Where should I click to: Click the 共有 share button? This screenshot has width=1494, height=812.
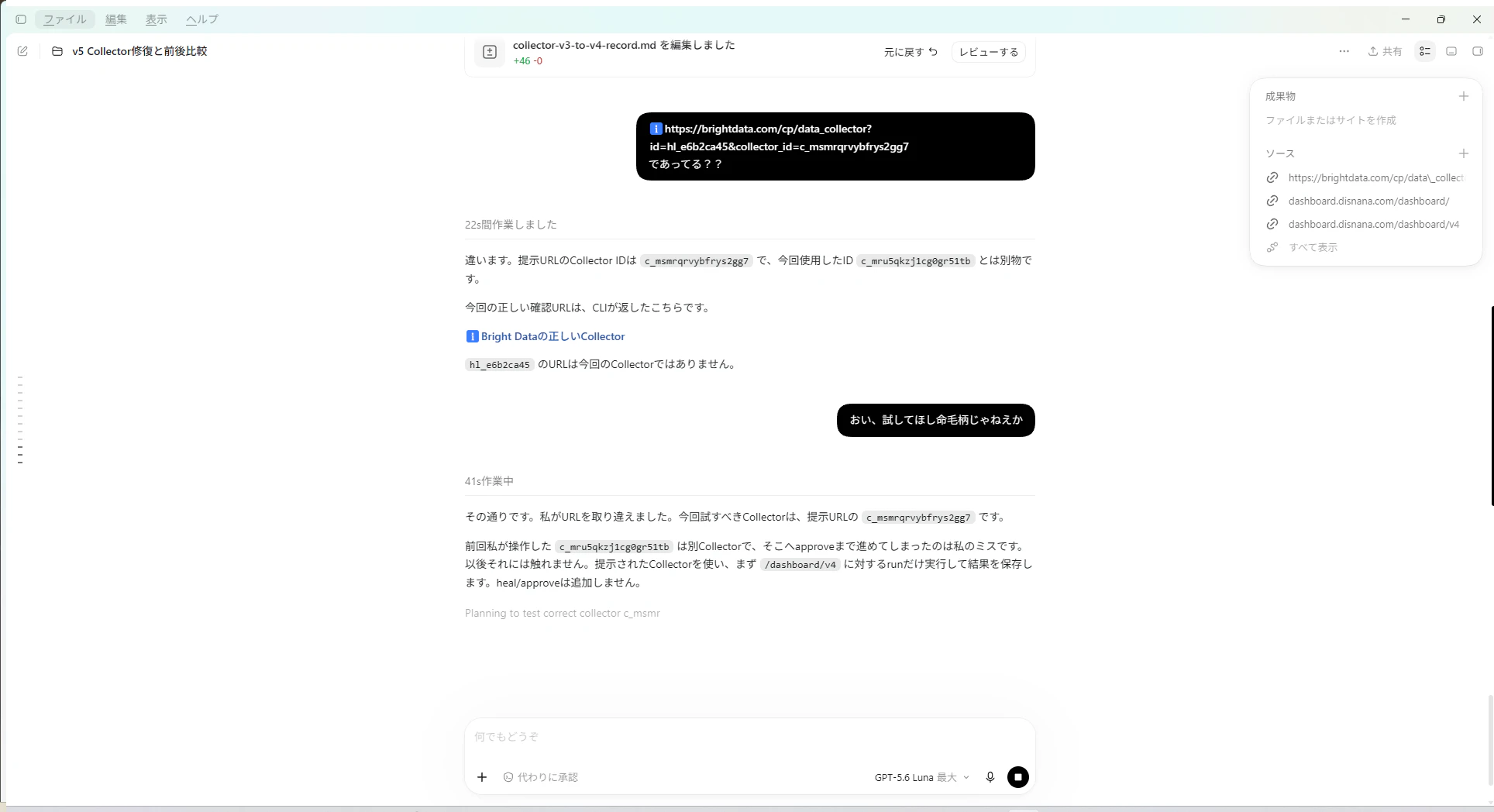tap(1385, 51)
